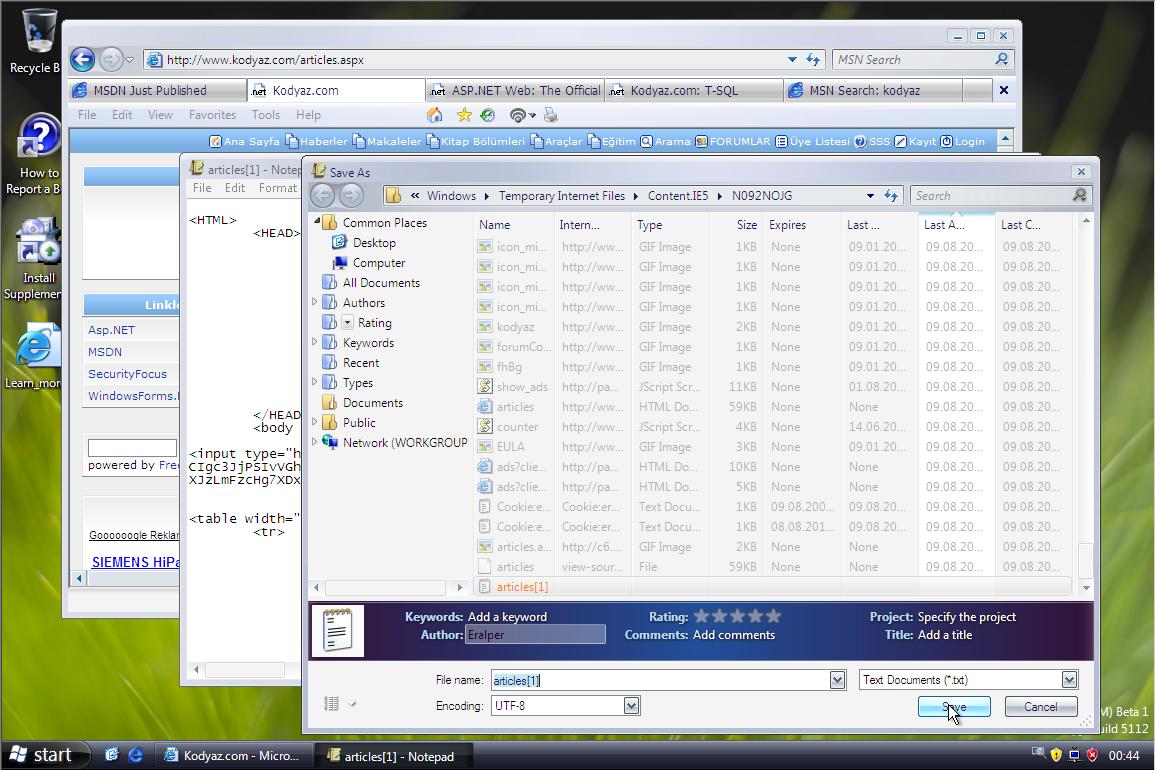Expand the Authors tree node
This screenshot has height=770, width=1155.
pyautogui.click(x=315, y=302)
